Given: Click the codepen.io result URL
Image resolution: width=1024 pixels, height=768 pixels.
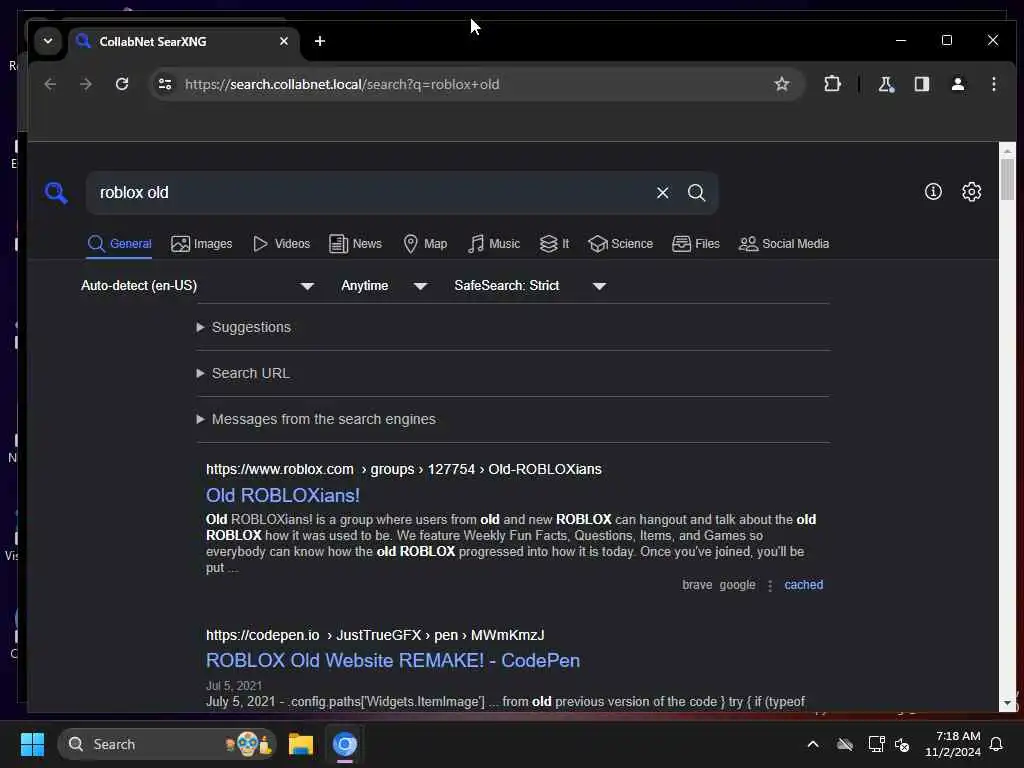Looking at the screenshot, I should (x=375, y=635).
